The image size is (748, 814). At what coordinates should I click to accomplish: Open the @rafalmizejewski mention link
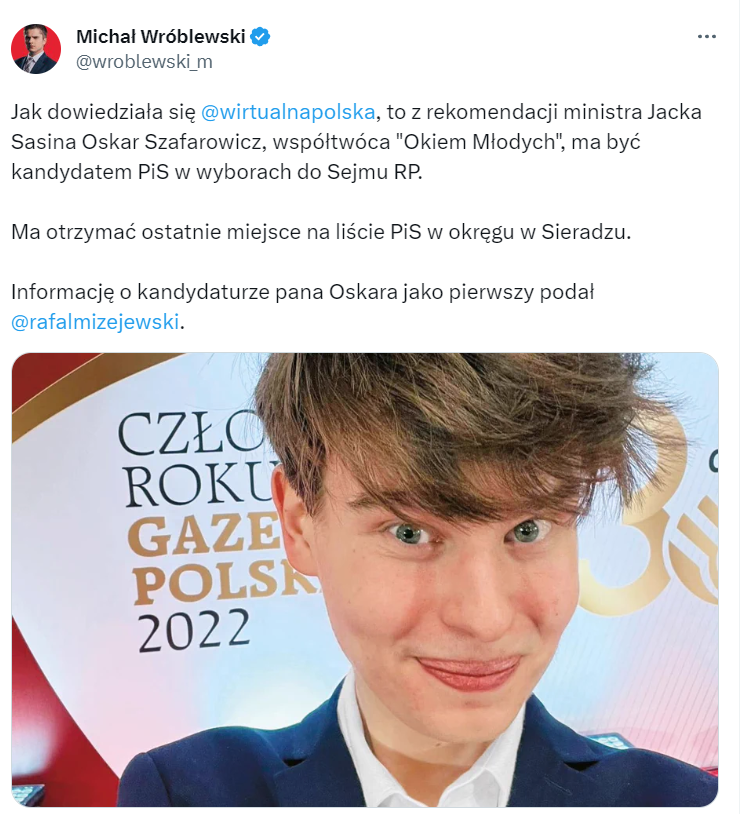pos(95,322)
